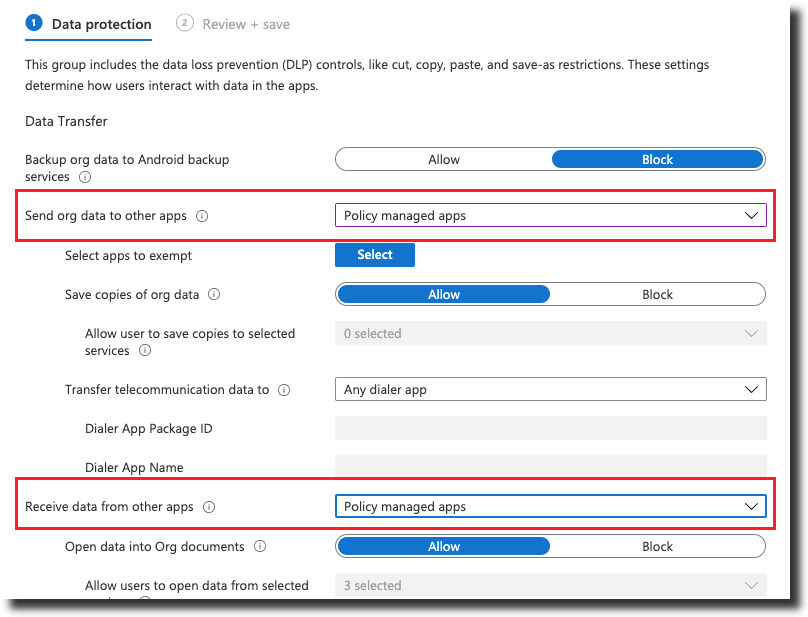Expand Transfer telecommunication data dropdown
The width and height of the screenshot is (808, 617).
coord(550,390)
